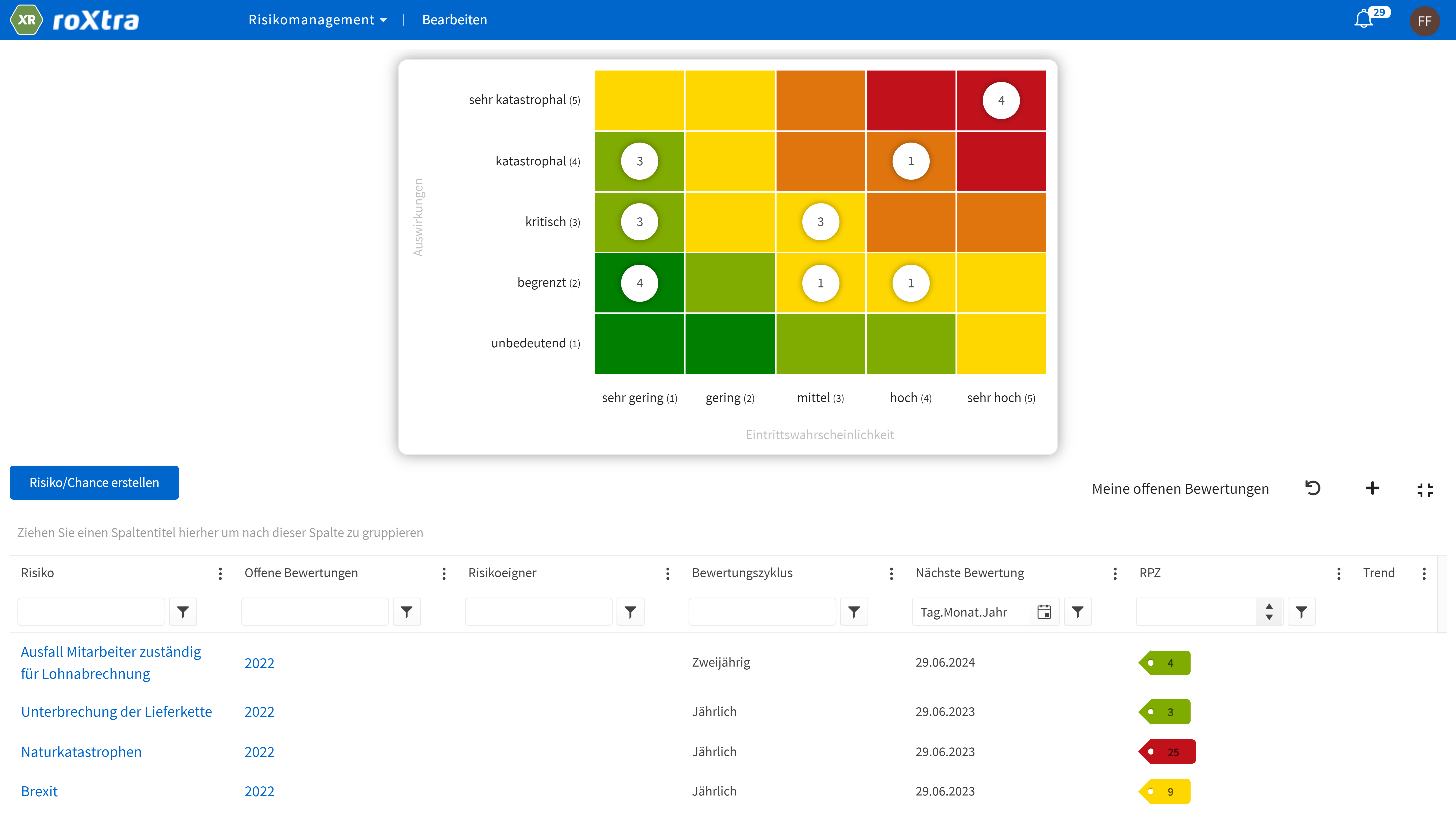
Task: Click the Bearbeiten menu item
Action: pos(454,20)
